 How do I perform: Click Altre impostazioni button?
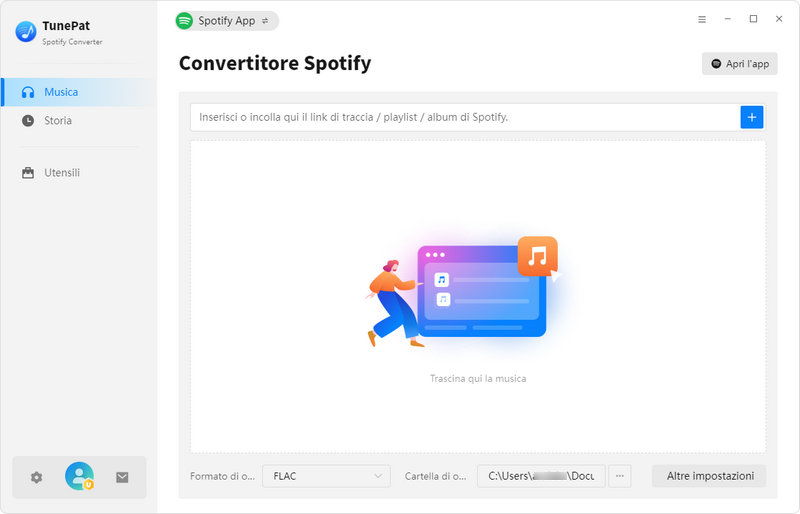click(710, 476)
